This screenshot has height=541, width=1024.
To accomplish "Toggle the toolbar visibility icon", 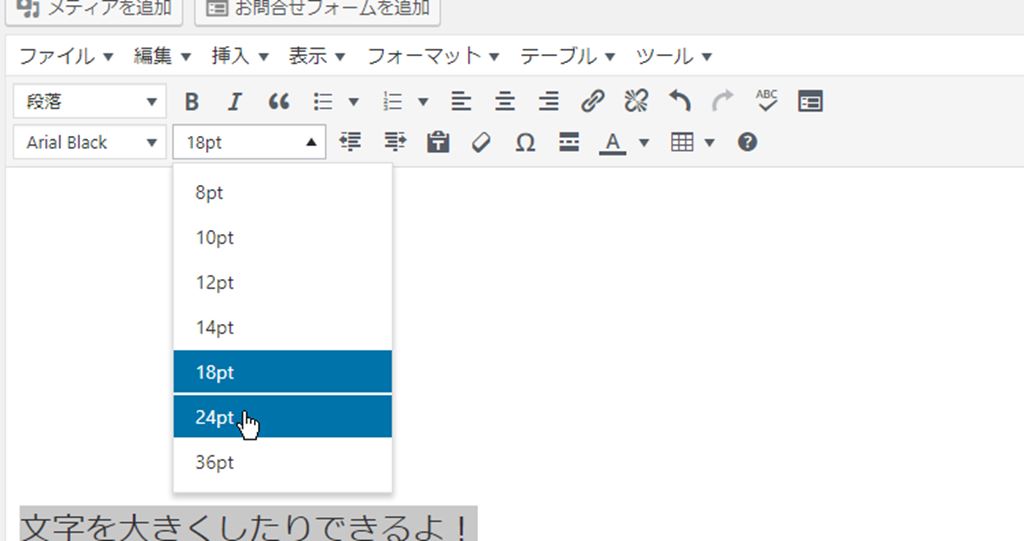I will 810,101.
